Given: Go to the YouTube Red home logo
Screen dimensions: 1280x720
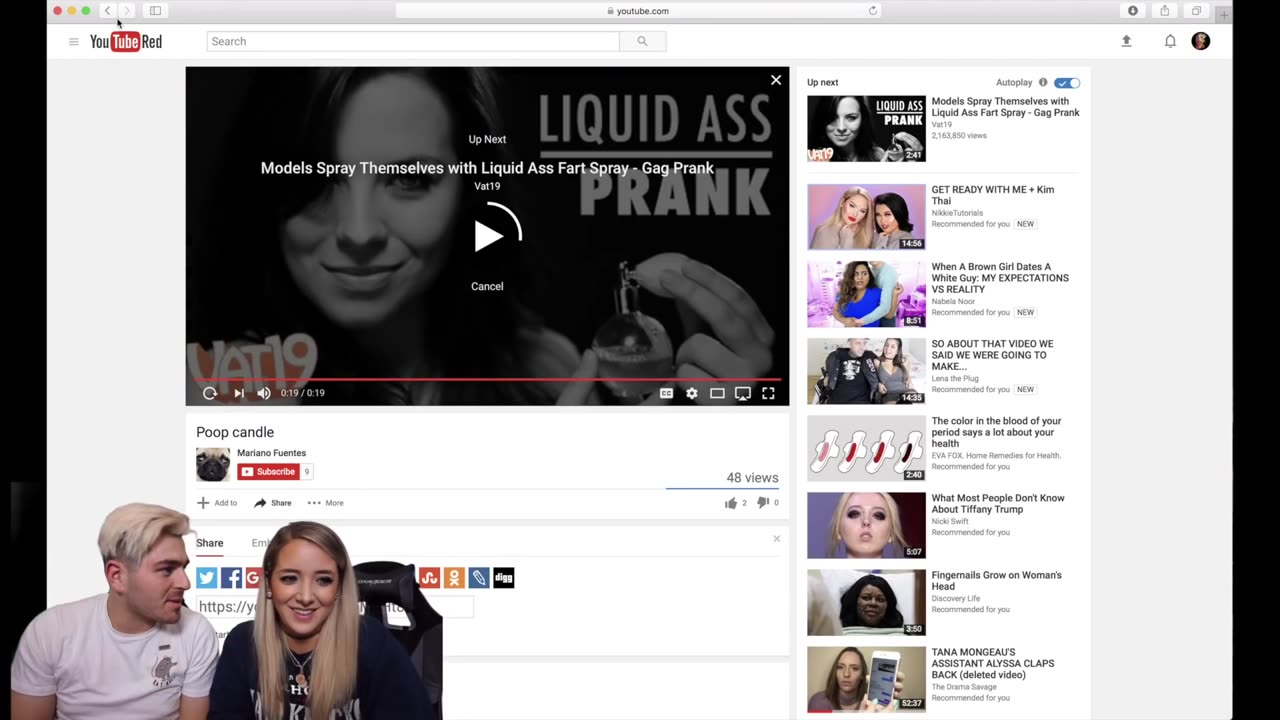Looking at the screenshot, I should point(126,41).
